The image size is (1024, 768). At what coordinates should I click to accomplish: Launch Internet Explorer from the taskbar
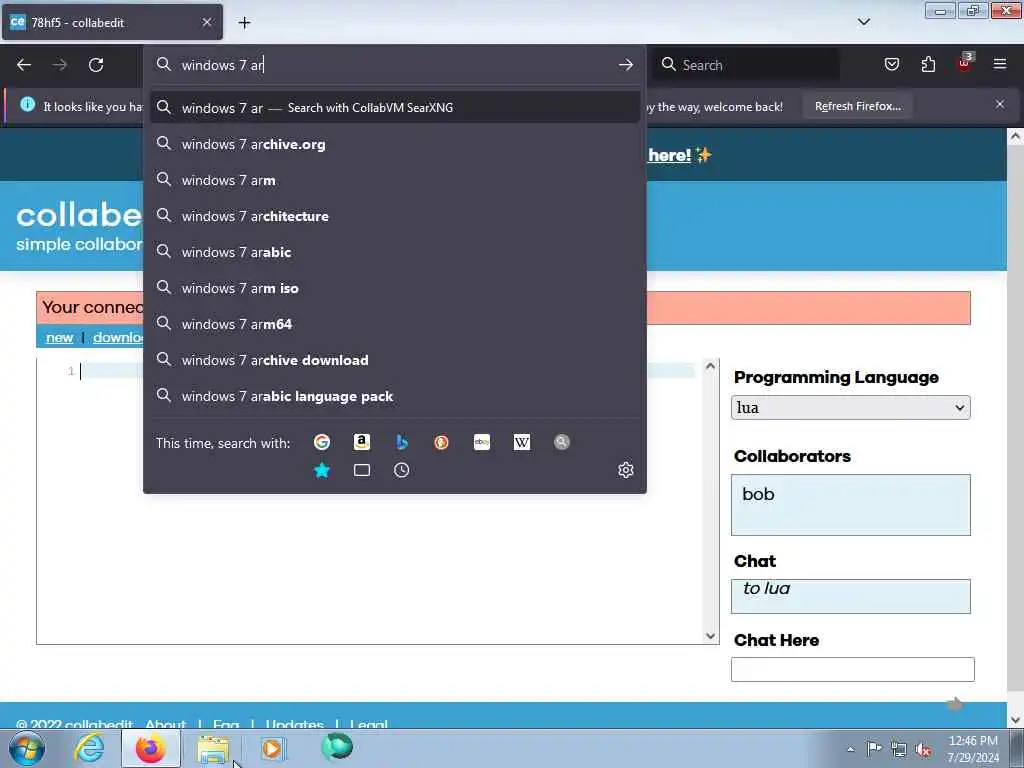pos(89,749)
